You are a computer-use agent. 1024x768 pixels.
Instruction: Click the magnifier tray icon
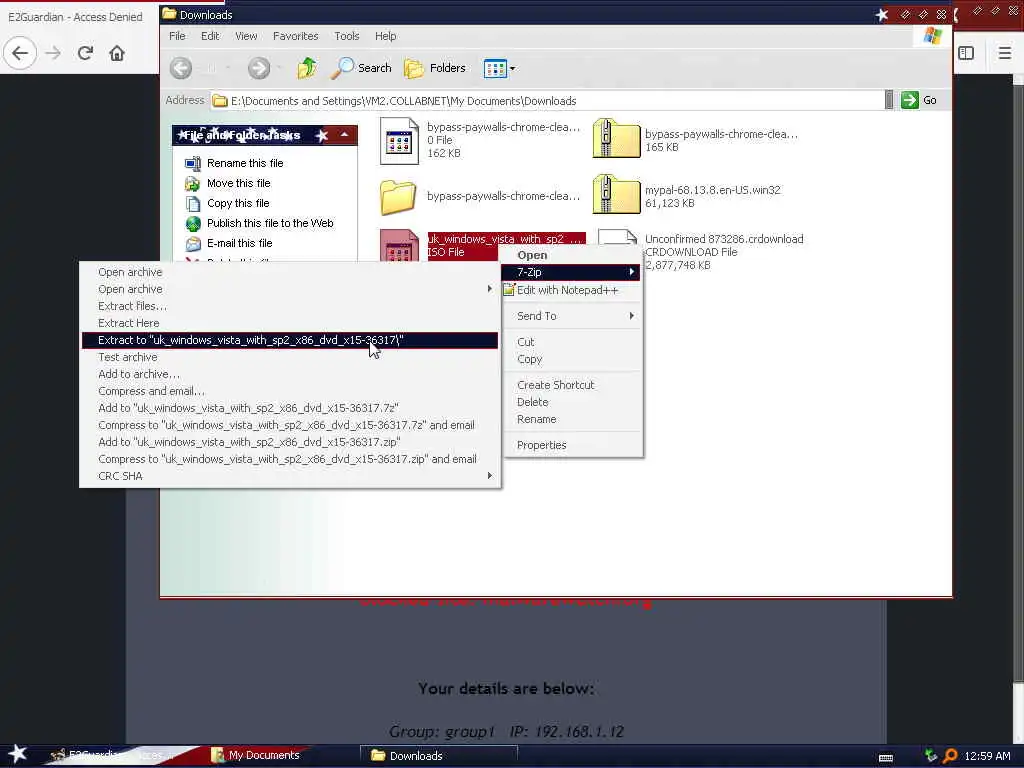(x=950, y=756)
